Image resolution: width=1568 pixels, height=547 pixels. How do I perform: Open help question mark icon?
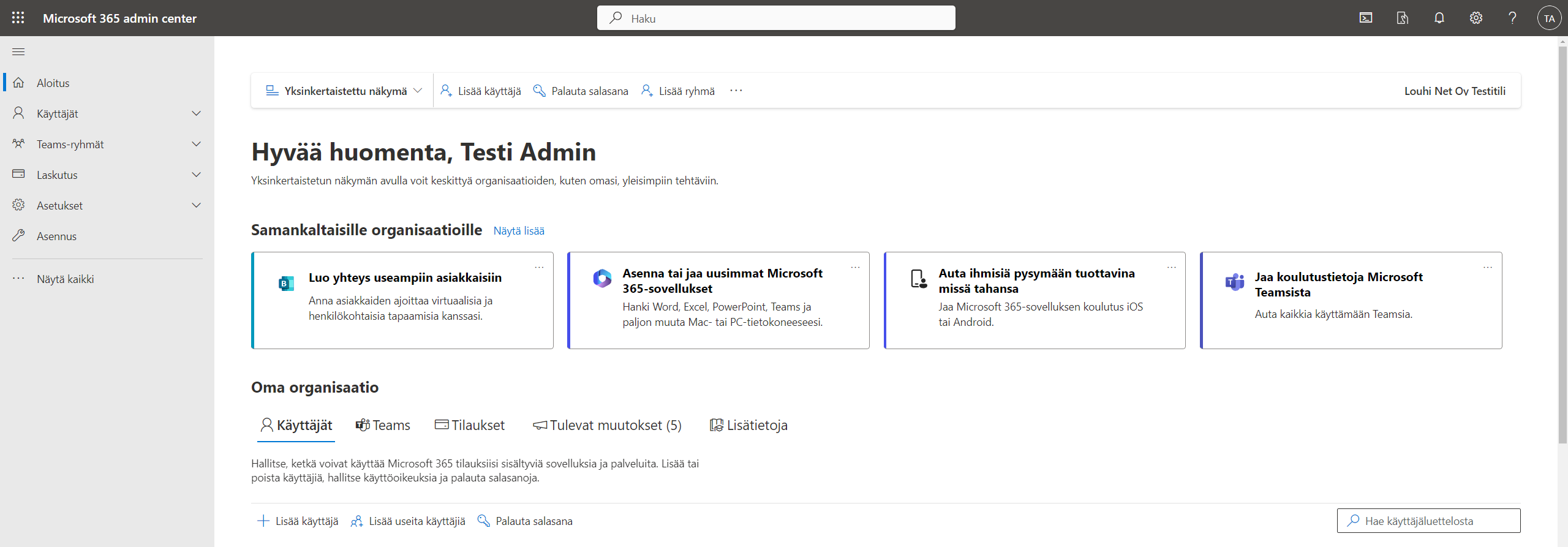[x=1512, y=18]
